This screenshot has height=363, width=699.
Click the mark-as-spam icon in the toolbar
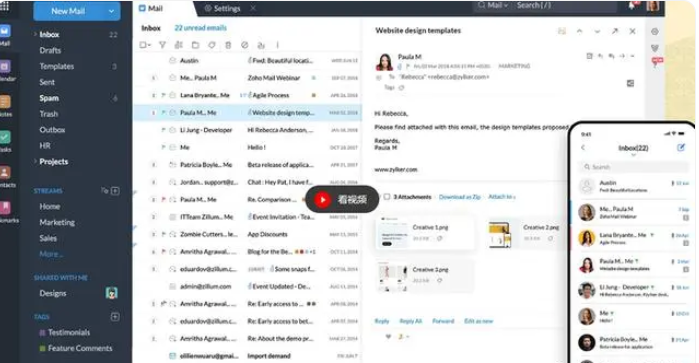pos(245,45)
